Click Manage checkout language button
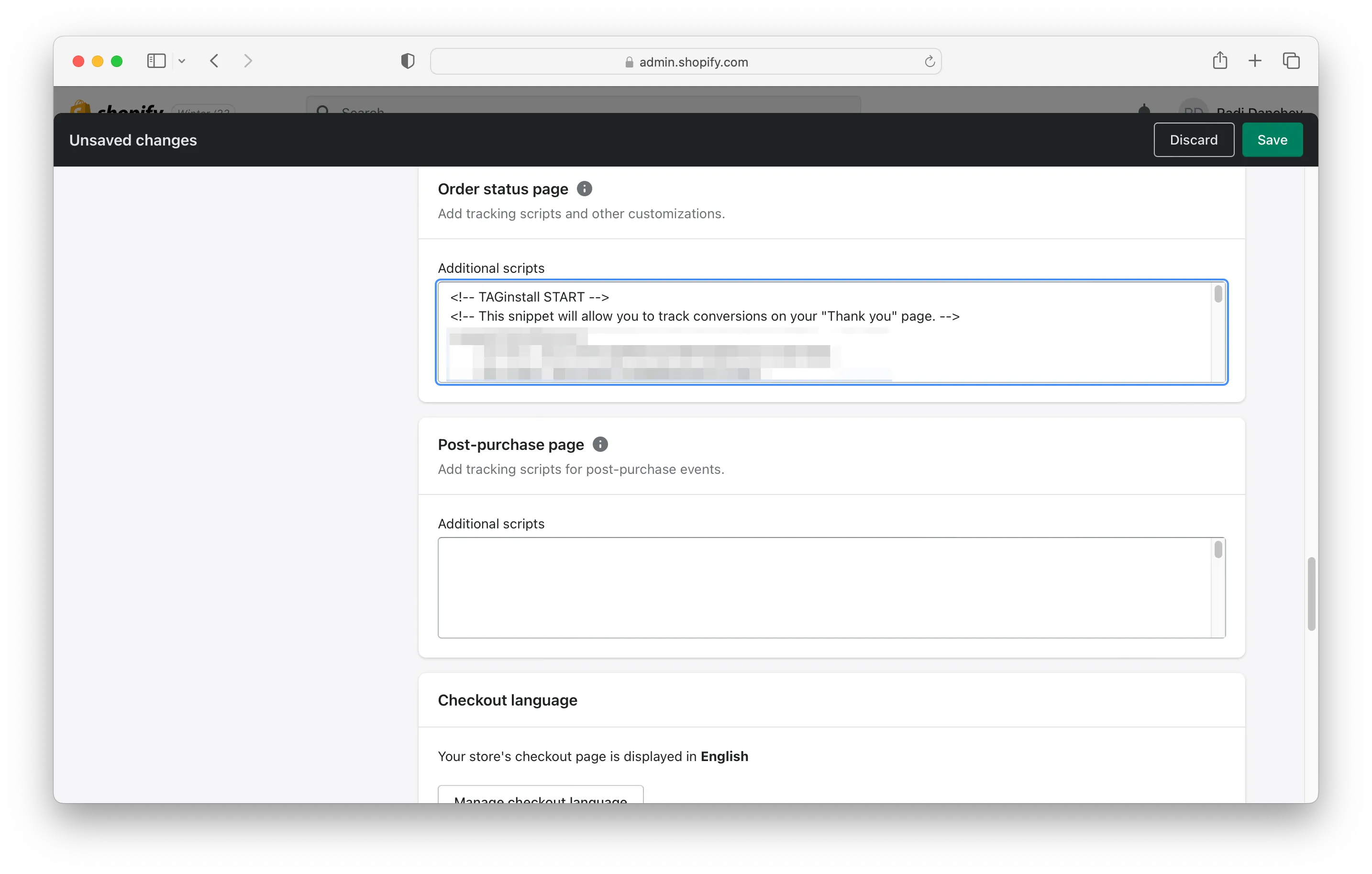The height and width of the screenshot is (874, 1372). 540,796
